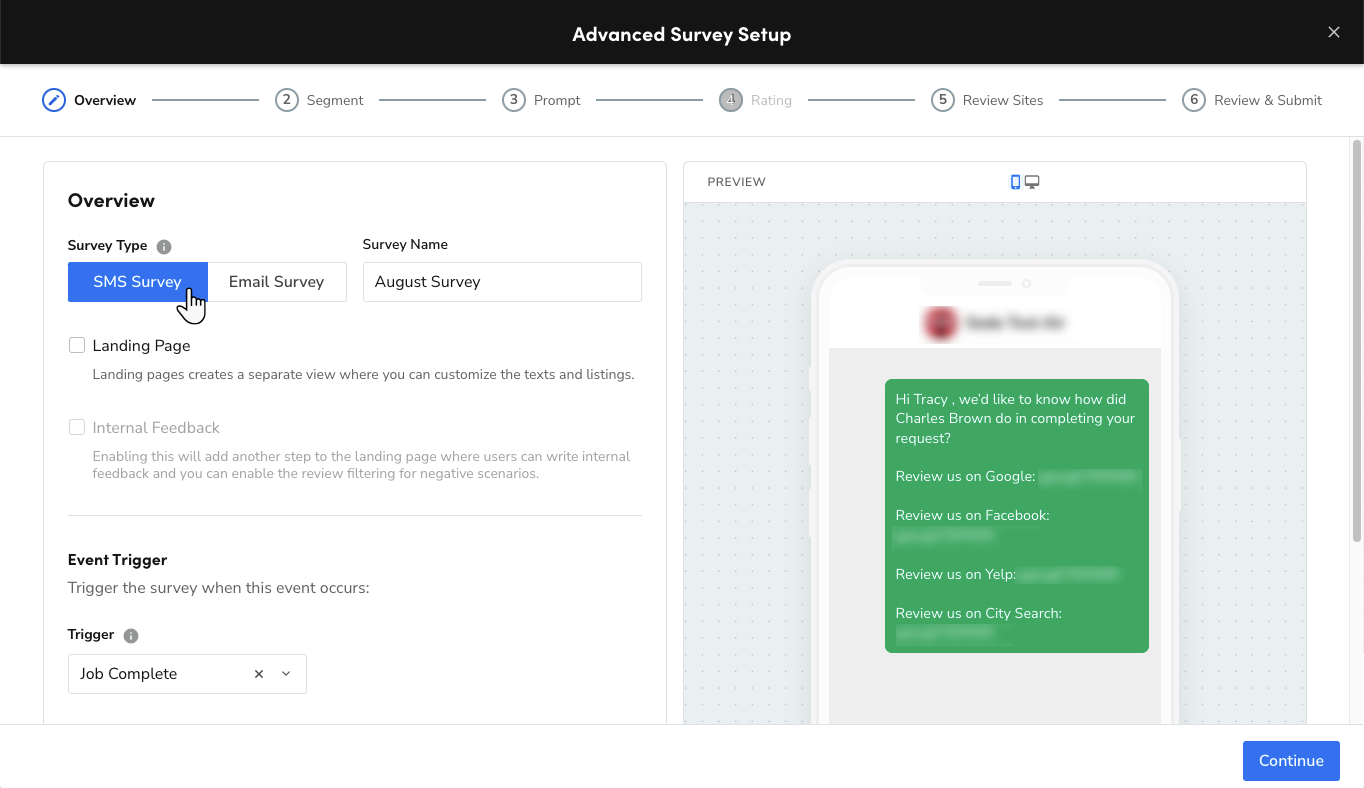
Task: Click the dialog's vertical scrollbar
Action: tap(1357, 340)
